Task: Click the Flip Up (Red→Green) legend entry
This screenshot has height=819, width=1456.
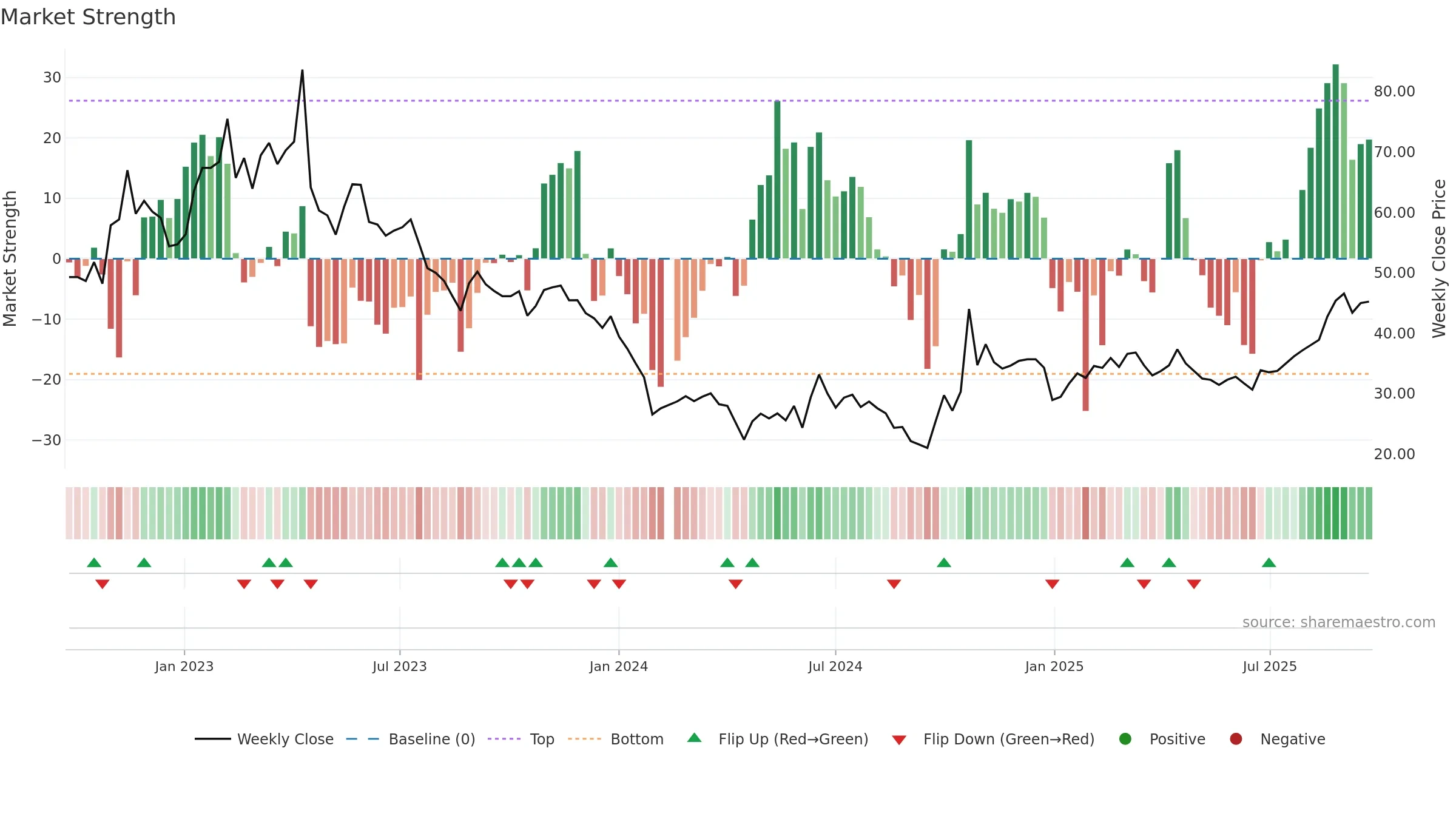Action: click(778, 739)
